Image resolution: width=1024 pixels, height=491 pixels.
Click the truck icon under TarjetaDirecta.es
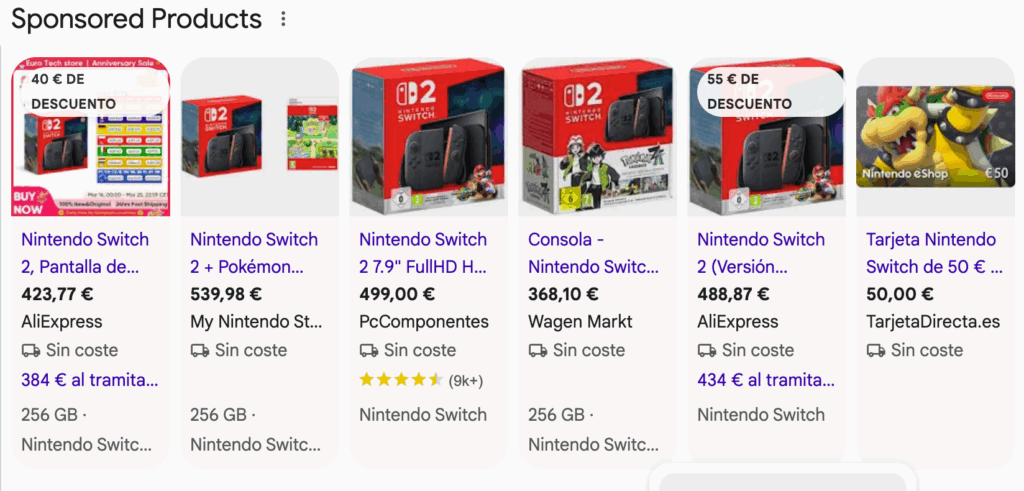[x=876, y=351]
